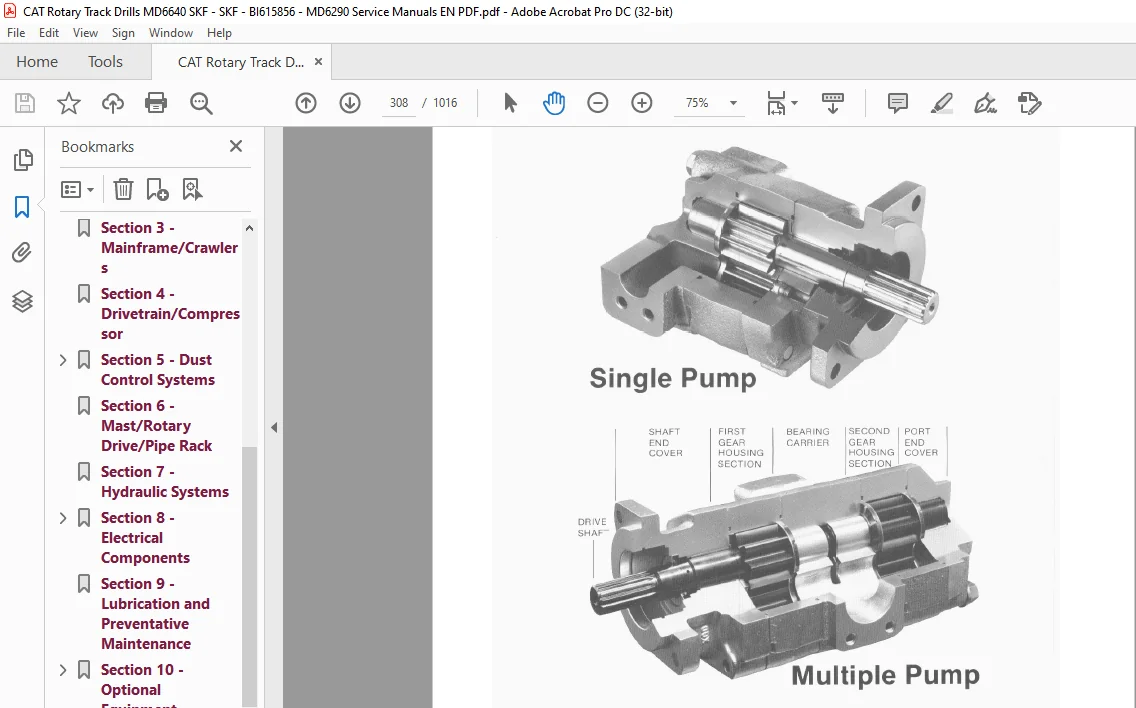The image size is (1136, 708).
Task: Open fit page options dropdown arrow
Action: pyautogui.click(x=795, y=103)
